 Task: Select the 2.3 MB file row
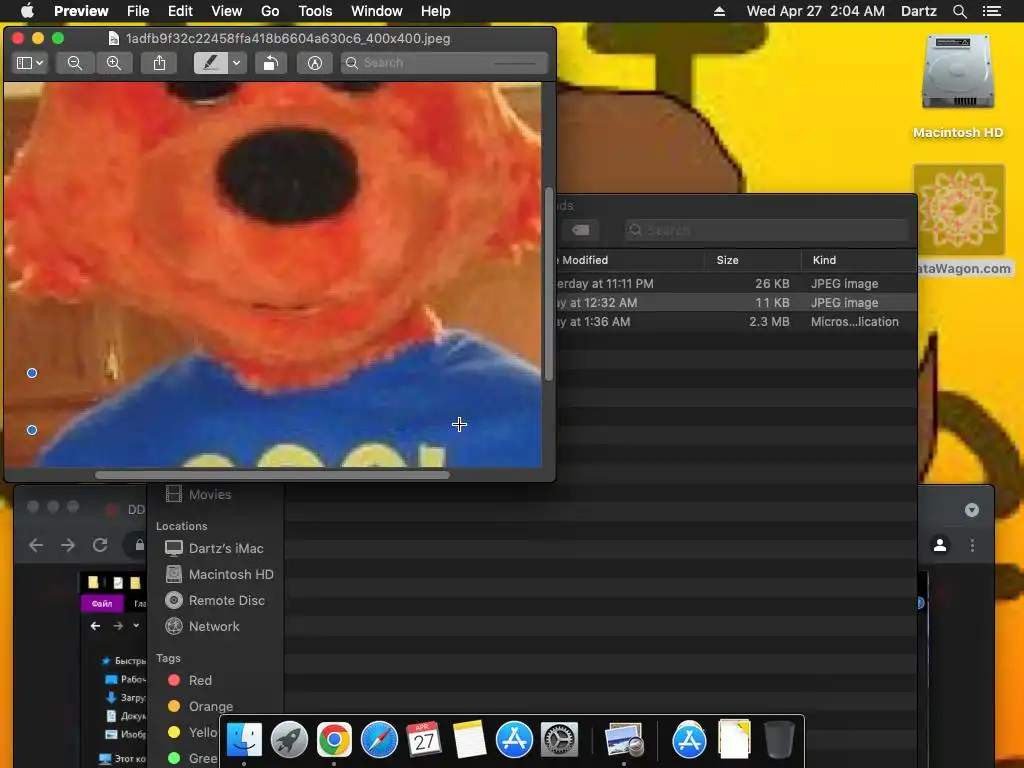tap(737, 321)
